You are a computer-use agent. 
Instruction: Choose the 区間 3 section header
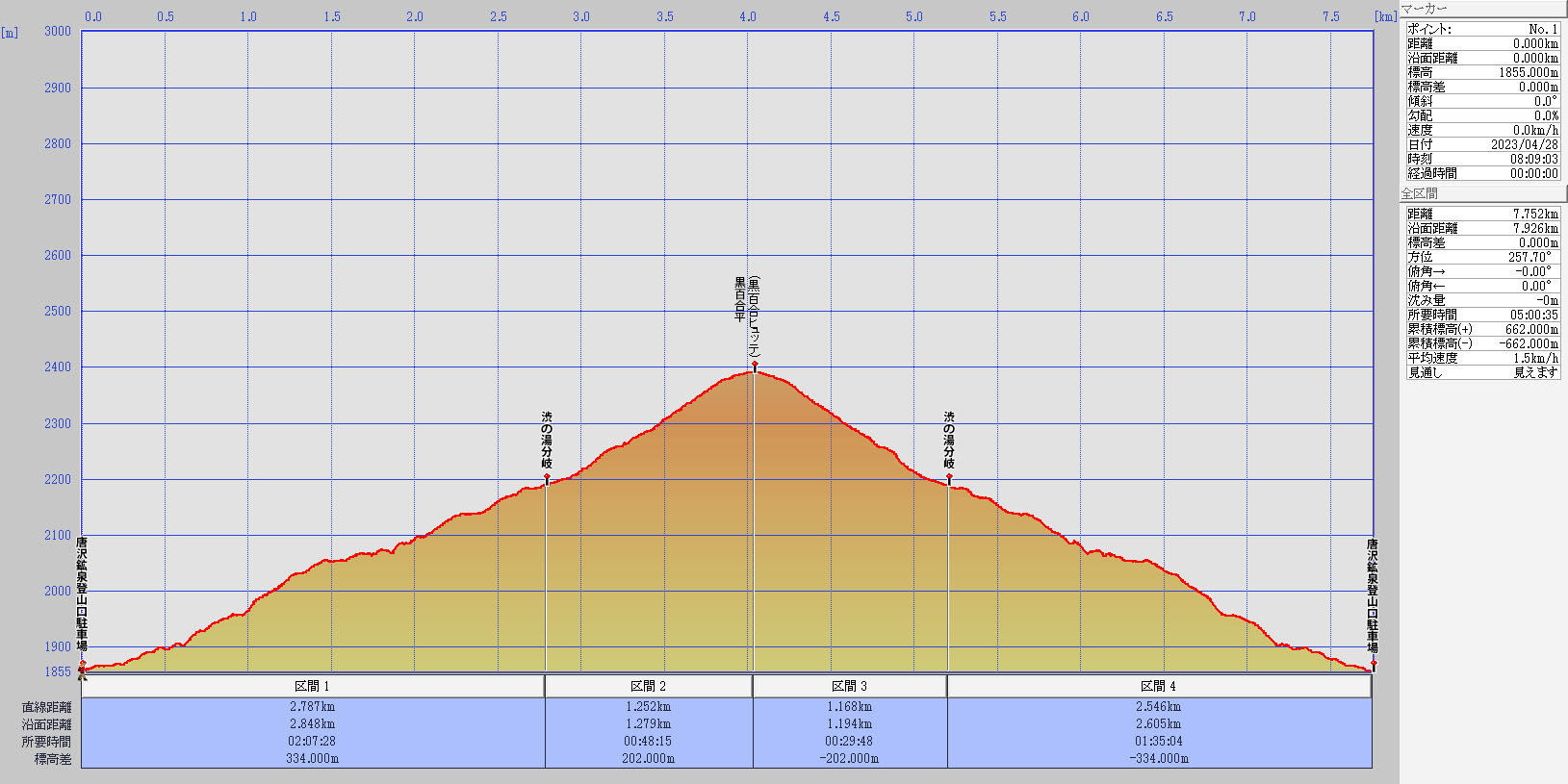[849, 686]
